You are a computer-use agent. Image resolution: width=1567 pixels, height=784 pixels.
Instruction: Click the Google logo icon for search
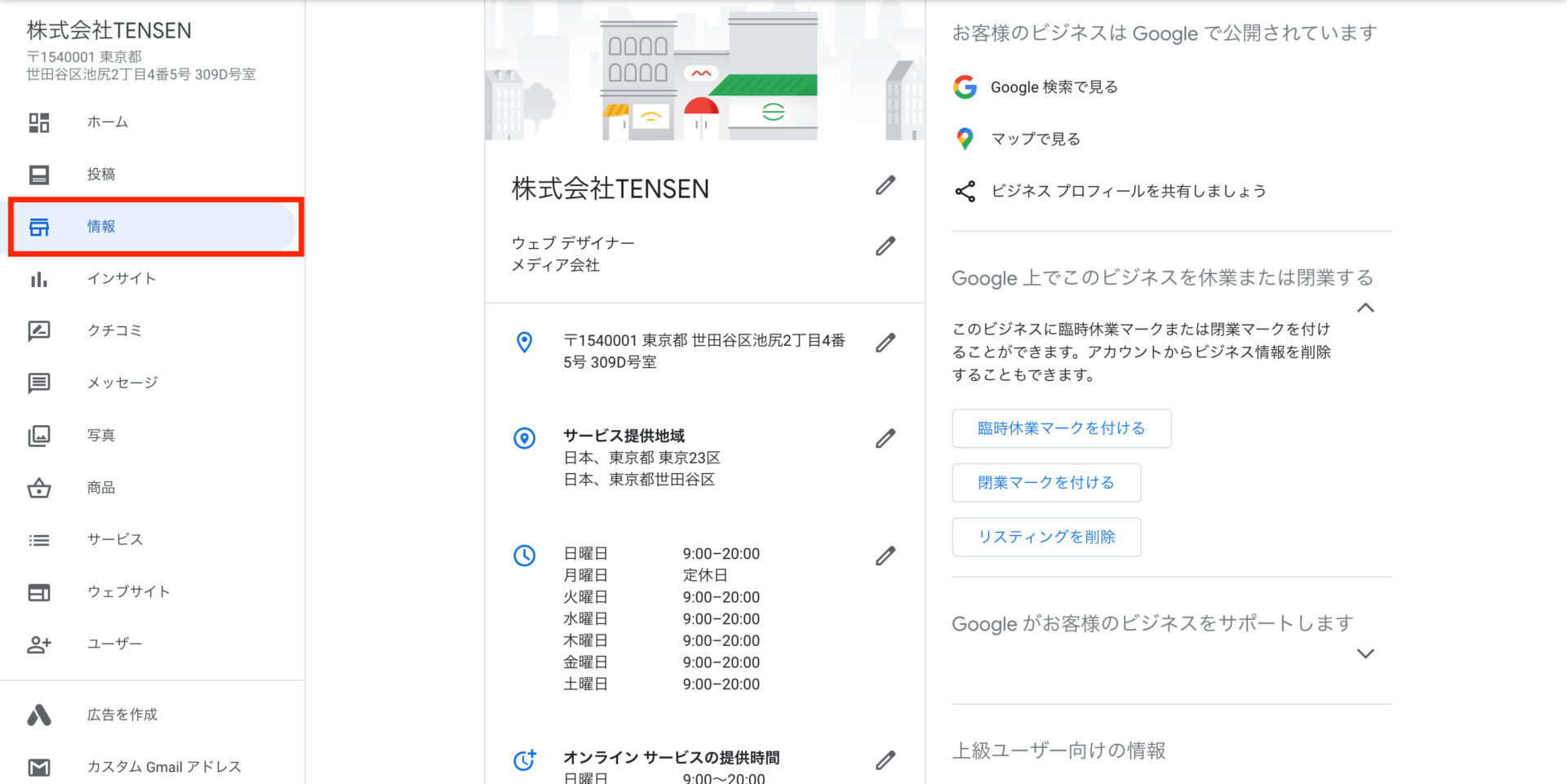[965, 86]
